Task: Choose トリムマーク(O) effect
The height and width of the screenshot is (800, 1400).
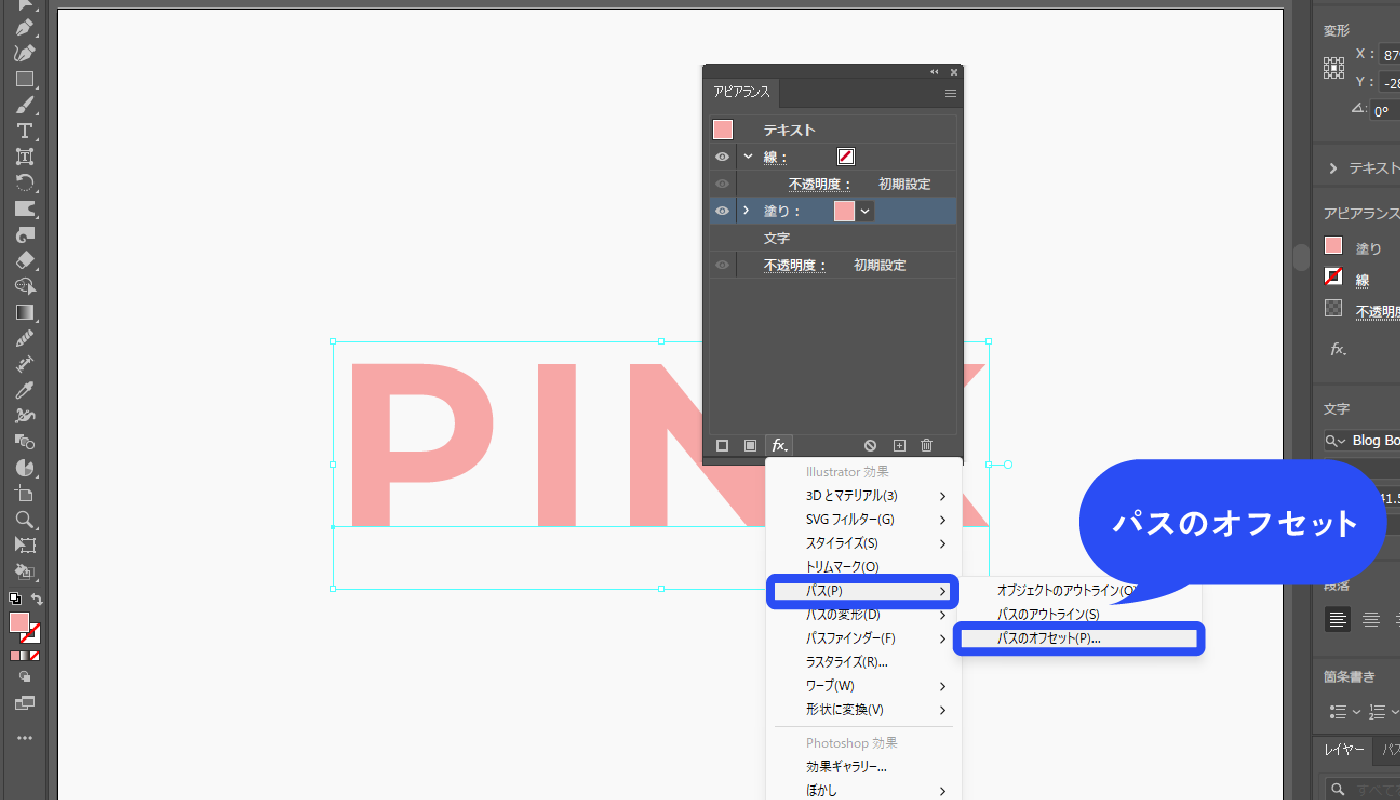Action: 864,567
